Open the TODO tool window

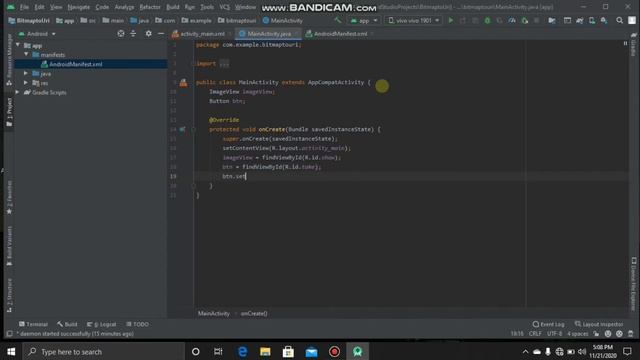137,324
